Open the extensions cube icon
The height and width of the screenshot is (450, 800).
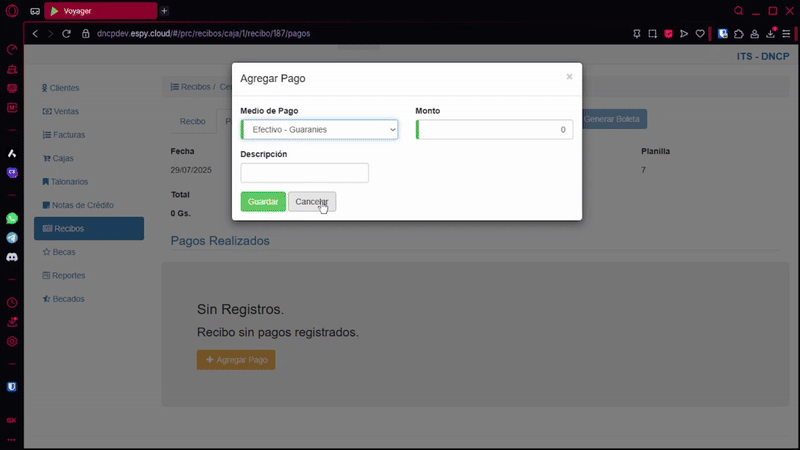738,33
